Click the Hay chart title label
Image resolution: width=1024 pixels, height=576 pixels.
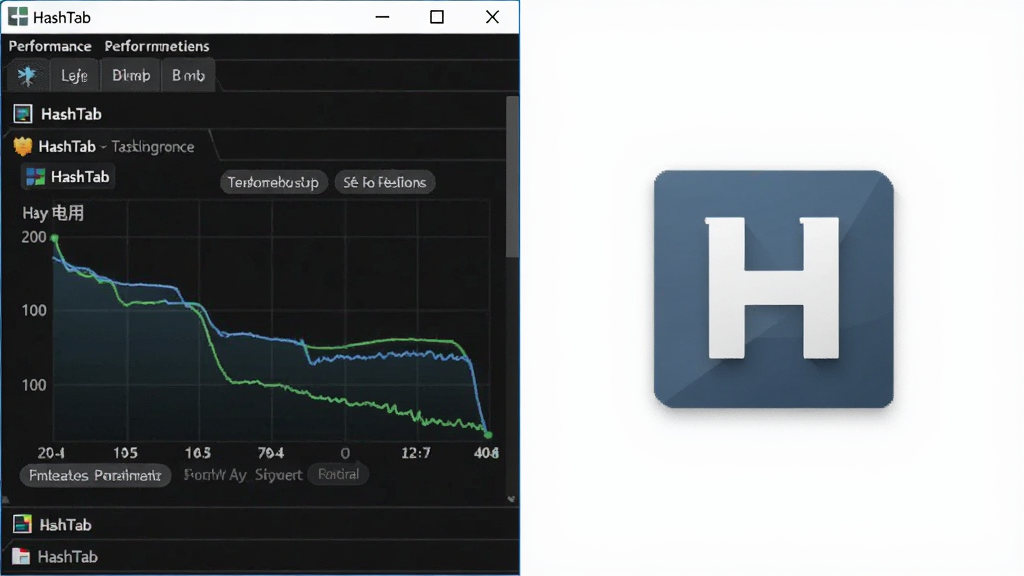pos(53,213)
